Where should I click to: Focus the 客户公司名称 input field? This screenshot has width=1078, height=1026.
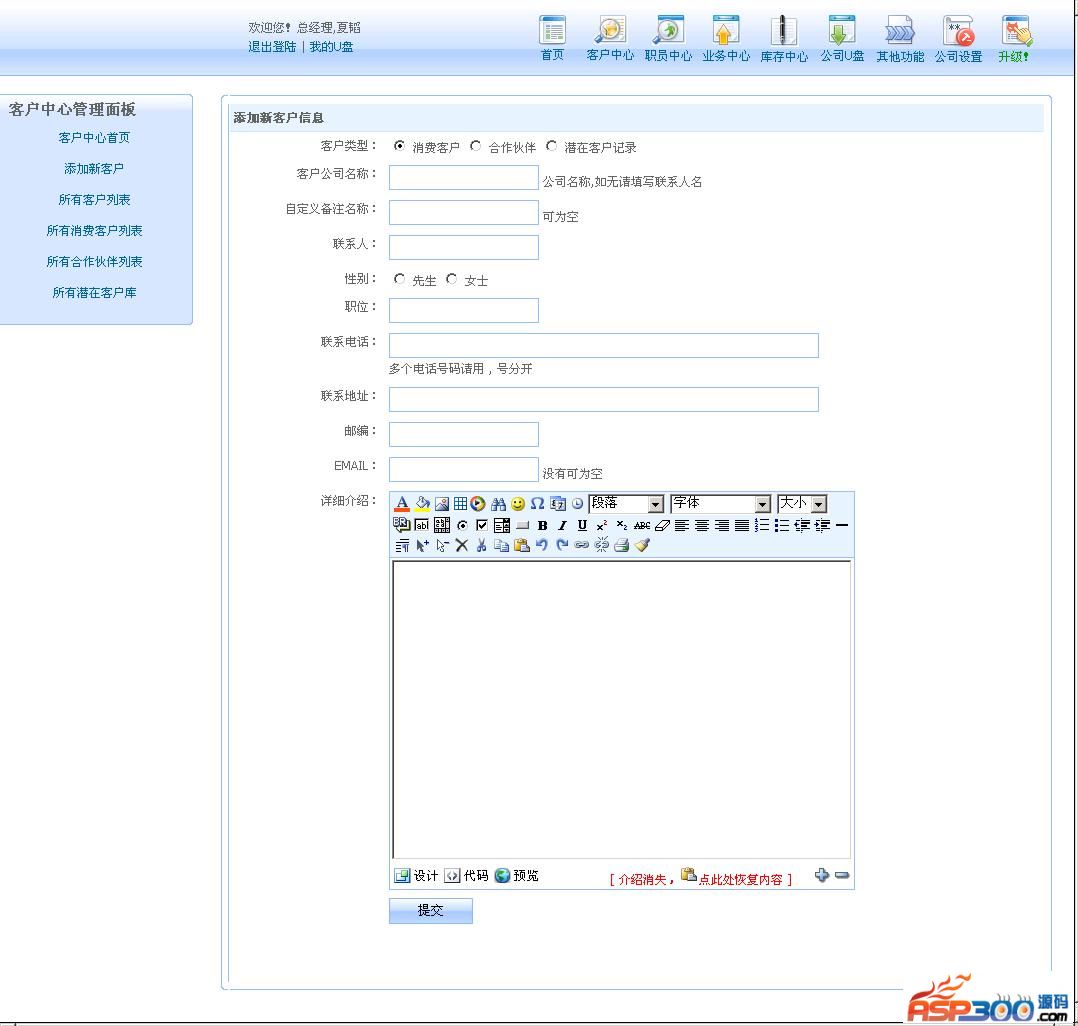tap(463, 177)
